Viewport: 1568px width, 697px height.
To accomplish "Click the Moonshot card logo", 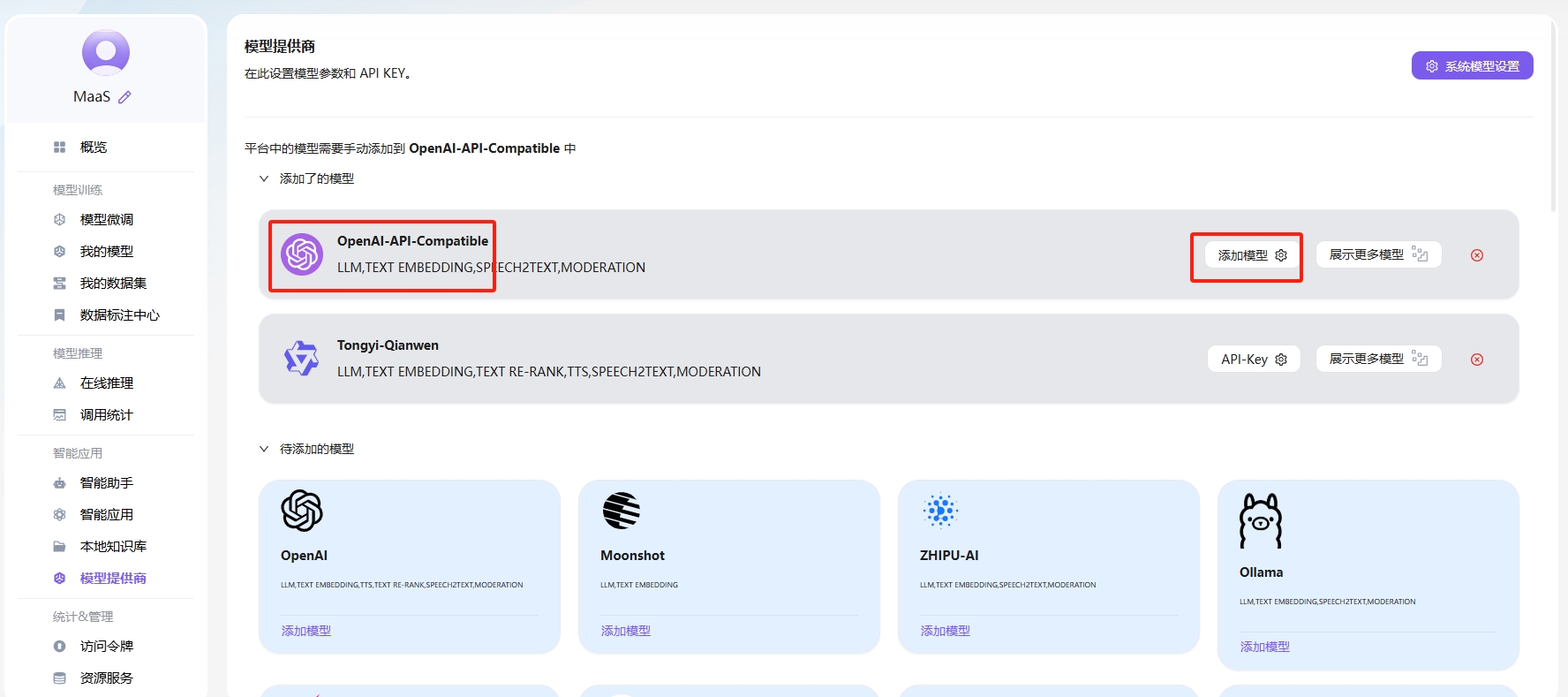I will [622, 511].
